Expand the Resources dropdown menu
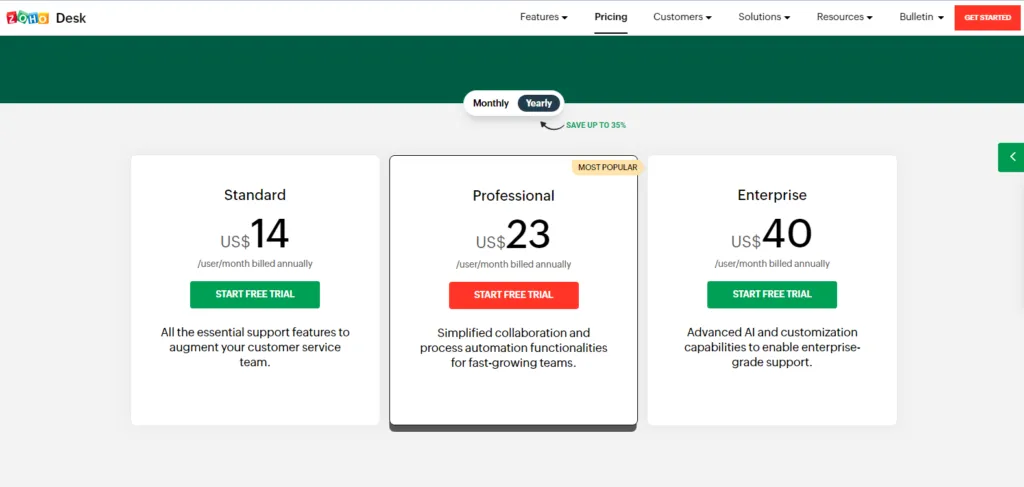1024x487 pixels. (844, 17)
